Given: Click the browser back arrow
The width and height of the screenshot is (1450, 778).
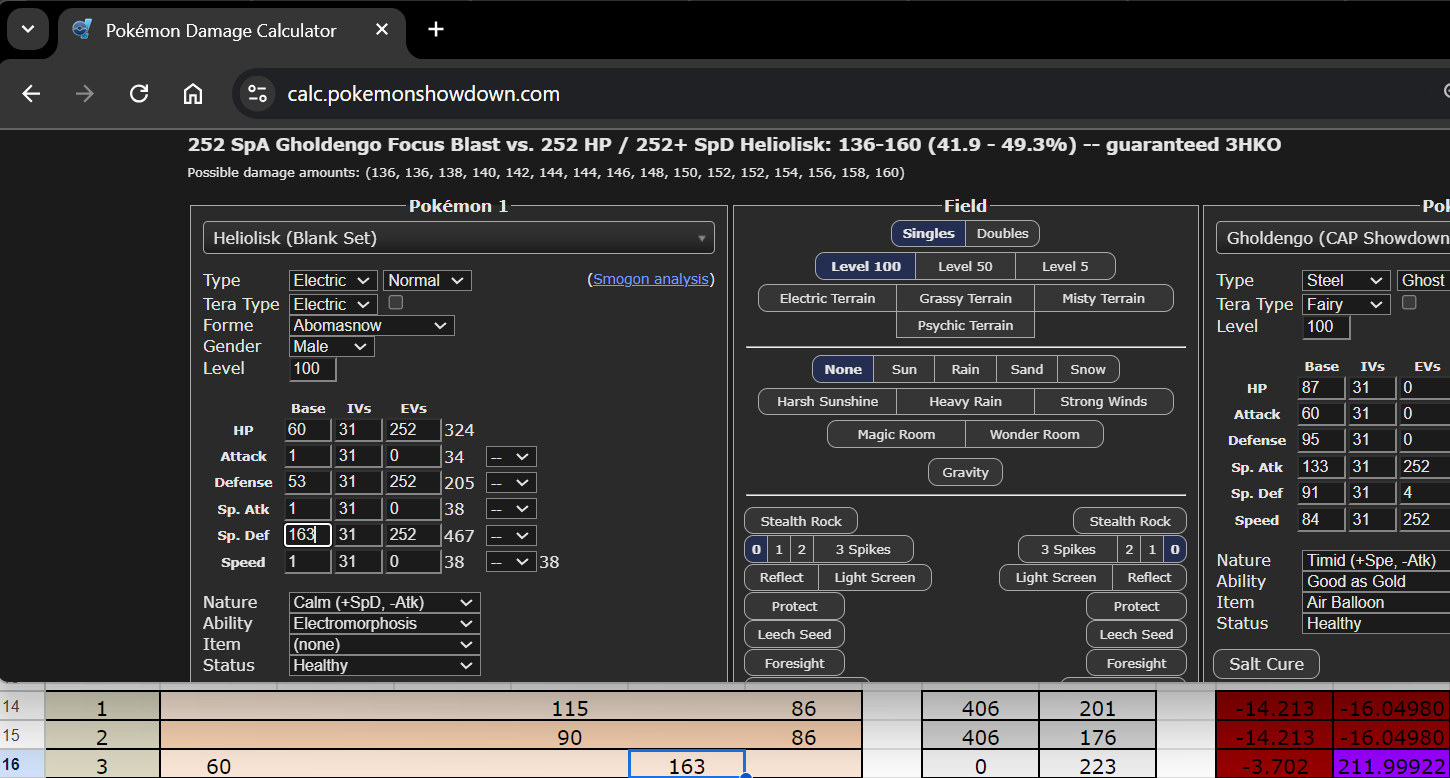Looking at the screenshot, I should click(x=31, y=94).
